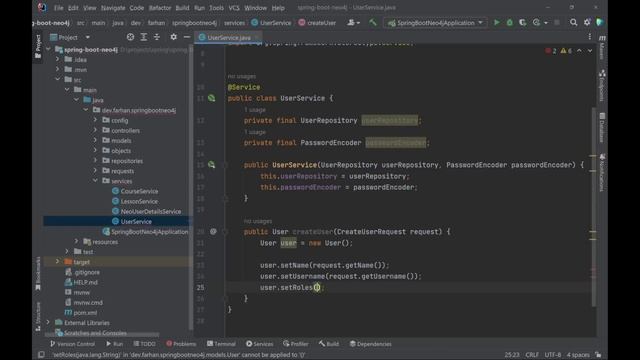Open the errors and warnings inspection widget
This screenshot has height=360, width=640.
coord(558,51)
